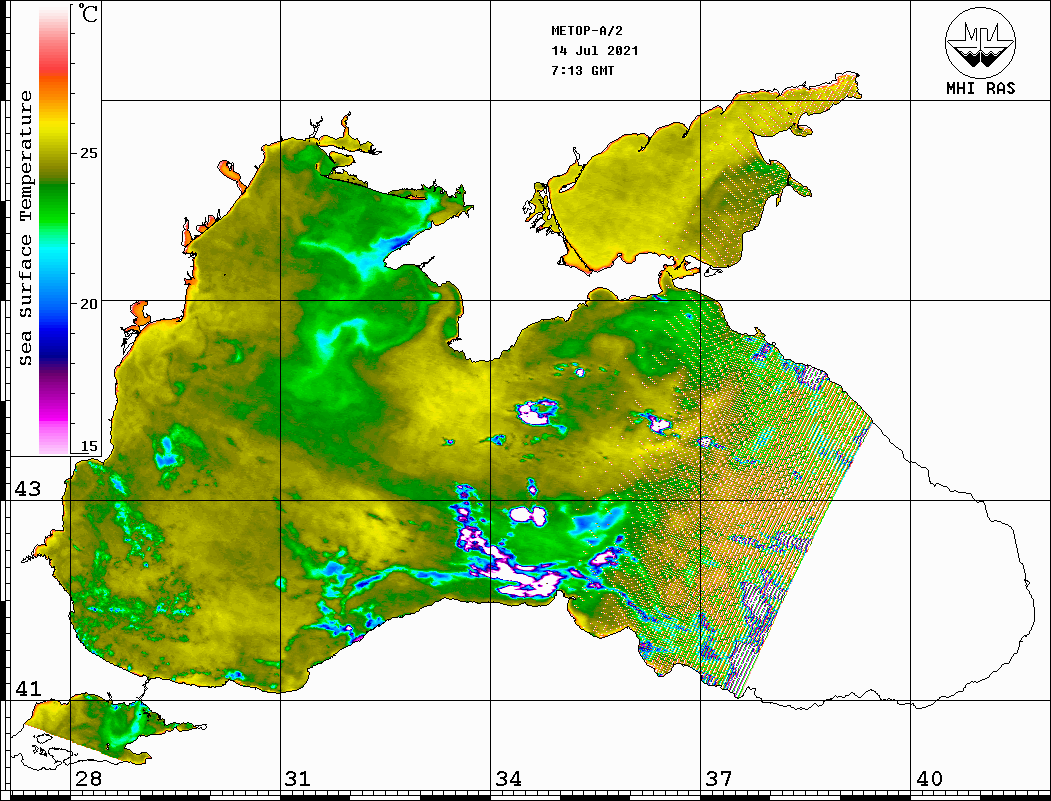
Task: Click the 'MHI RAS' text label
Action: point(981,88)
